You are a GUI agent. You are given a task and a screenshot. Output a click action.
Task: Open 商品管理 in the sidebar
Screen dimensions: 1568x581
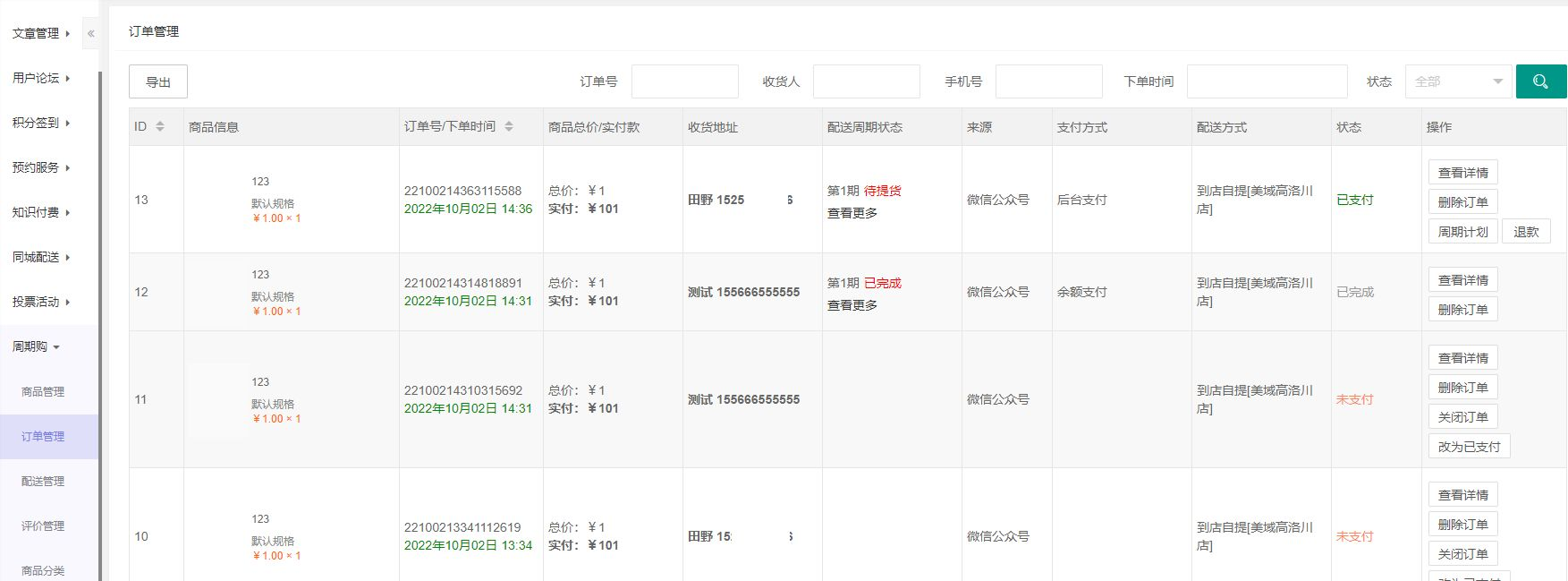tap(43, 391)
